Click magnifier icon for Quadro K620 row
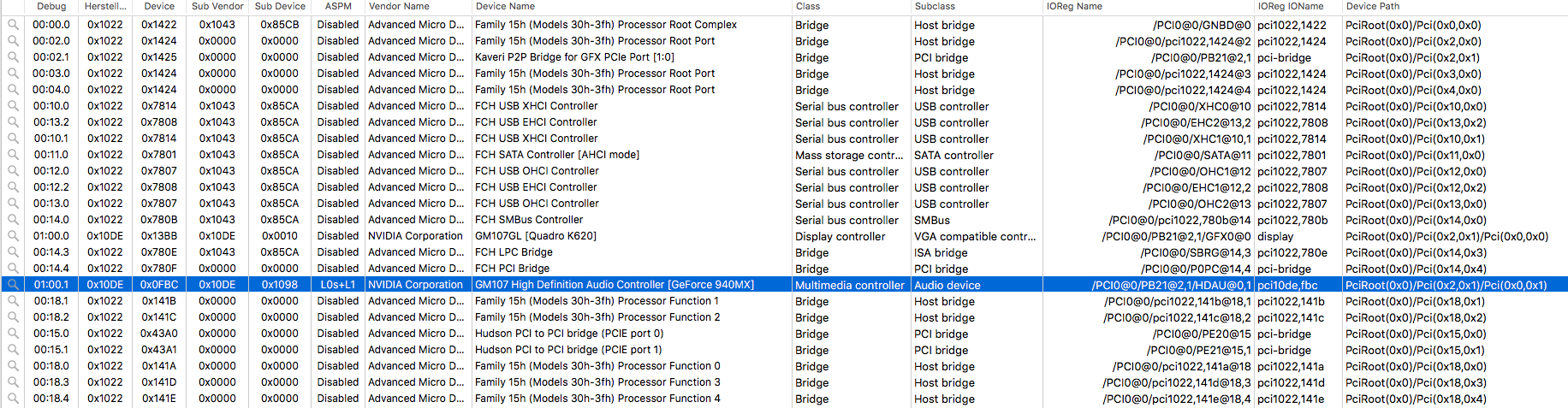The image size is (1568, 408). [13, 236]
